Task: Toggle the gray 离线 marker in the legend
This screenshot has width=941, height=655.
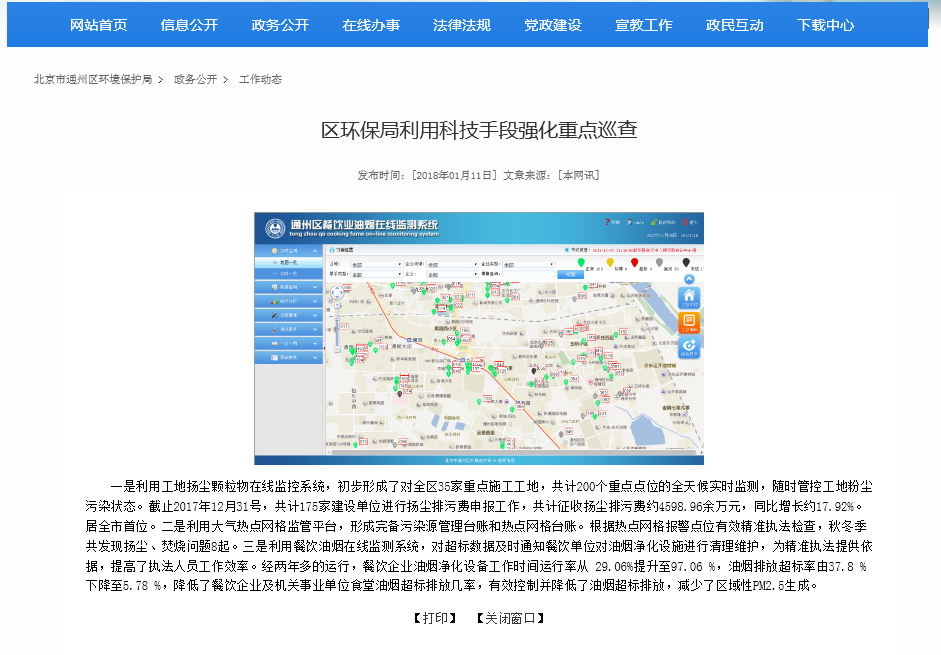Action: click(x=660, y=263)
